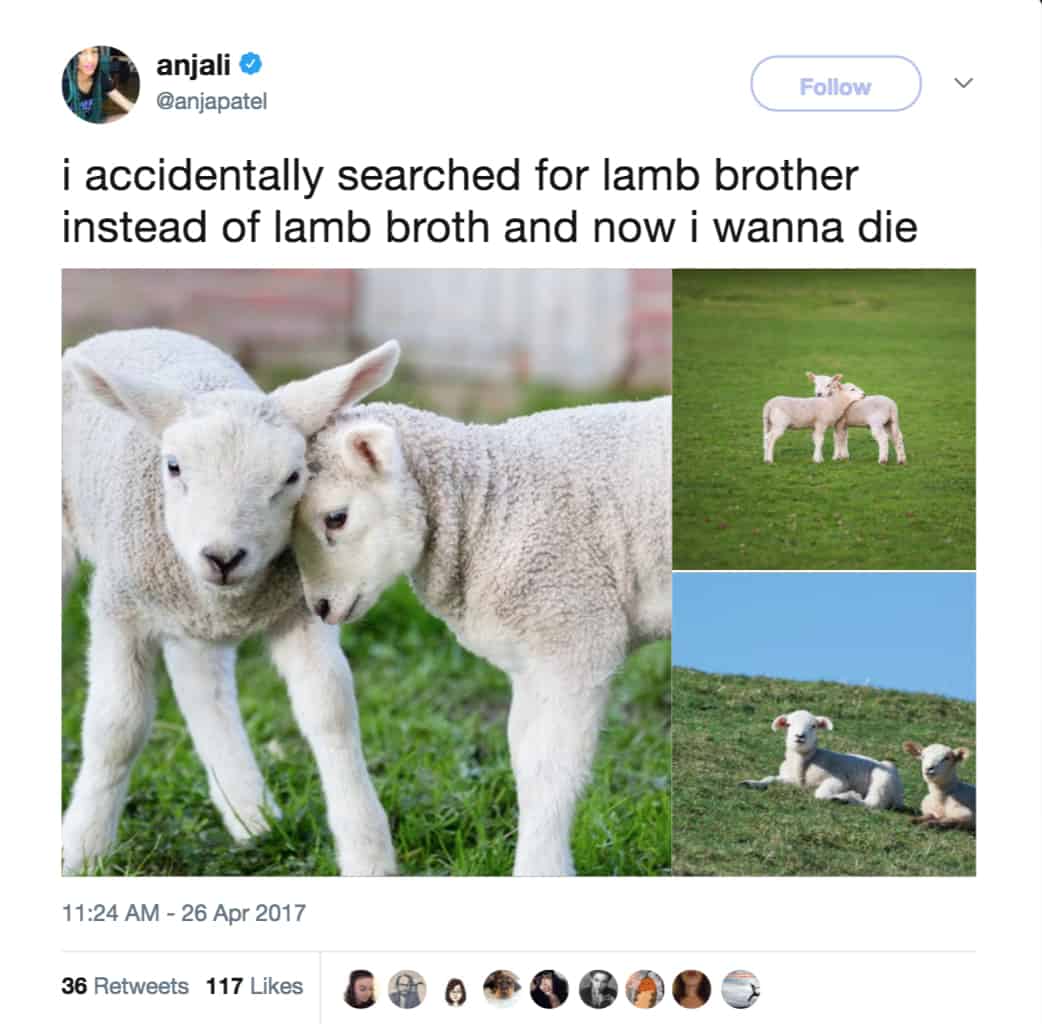Image resolution: width=1042 pixels, height=1024 pixels.
Task: Open the first liker avatar with dark-haired woman
Action: 360,989
